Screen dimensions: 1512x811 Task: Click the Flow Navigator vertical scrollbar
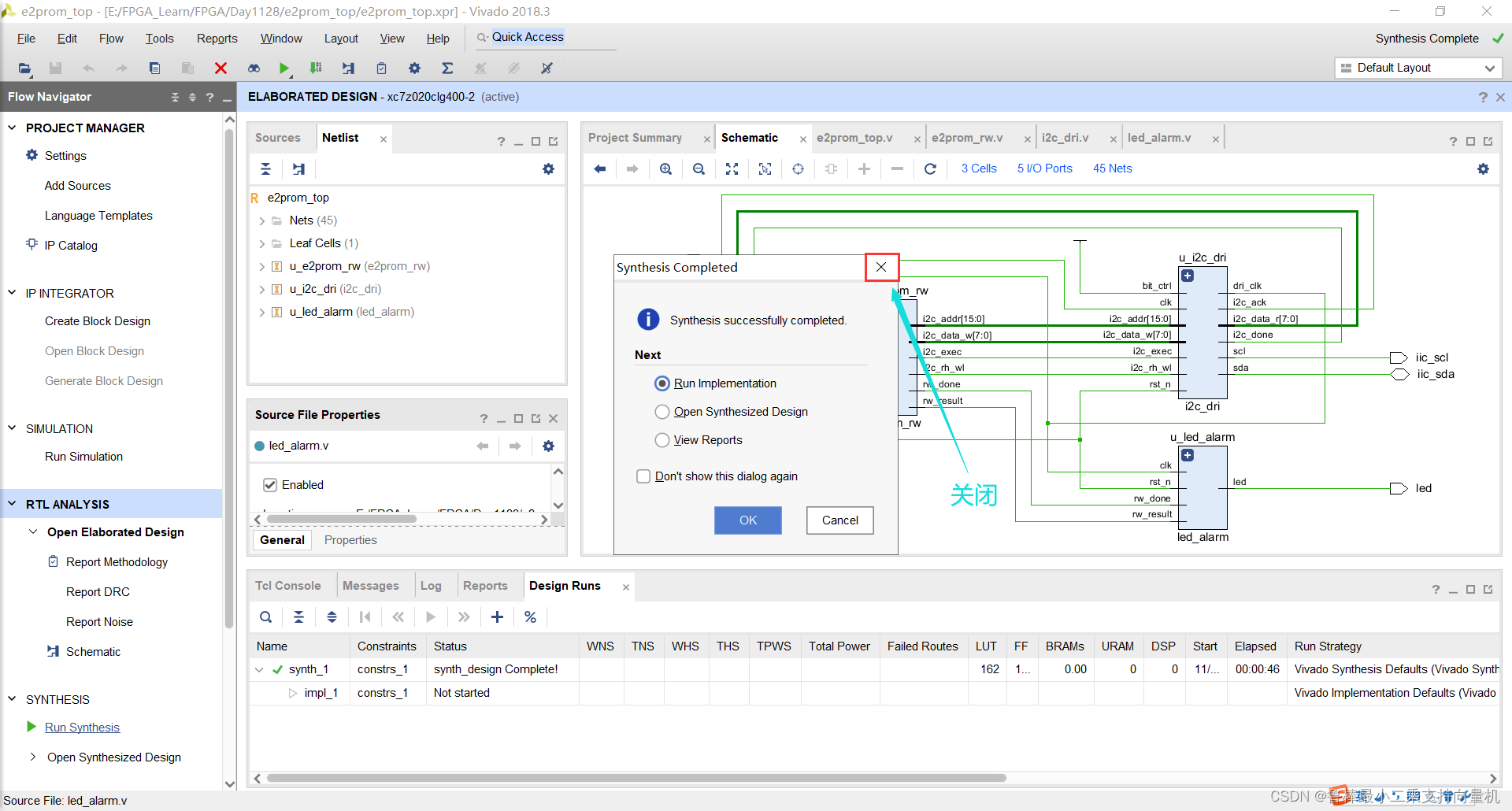coord(230,378)
